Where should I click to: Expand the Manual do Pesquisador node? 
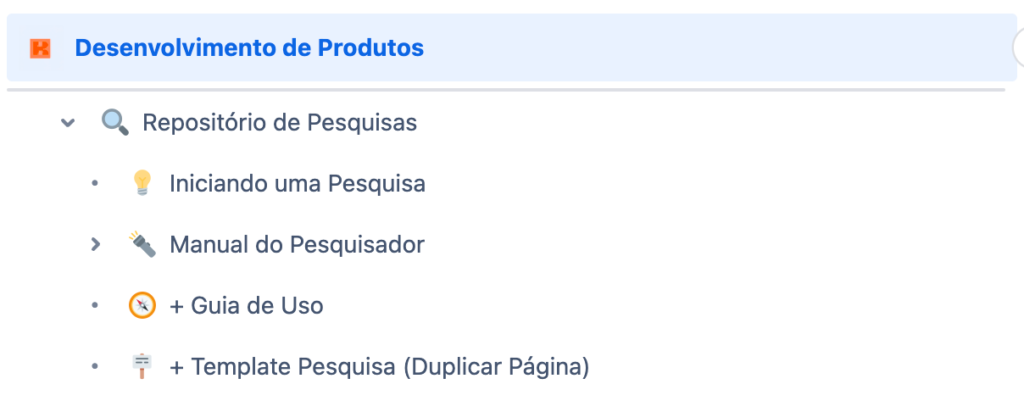tap(95, 244)
